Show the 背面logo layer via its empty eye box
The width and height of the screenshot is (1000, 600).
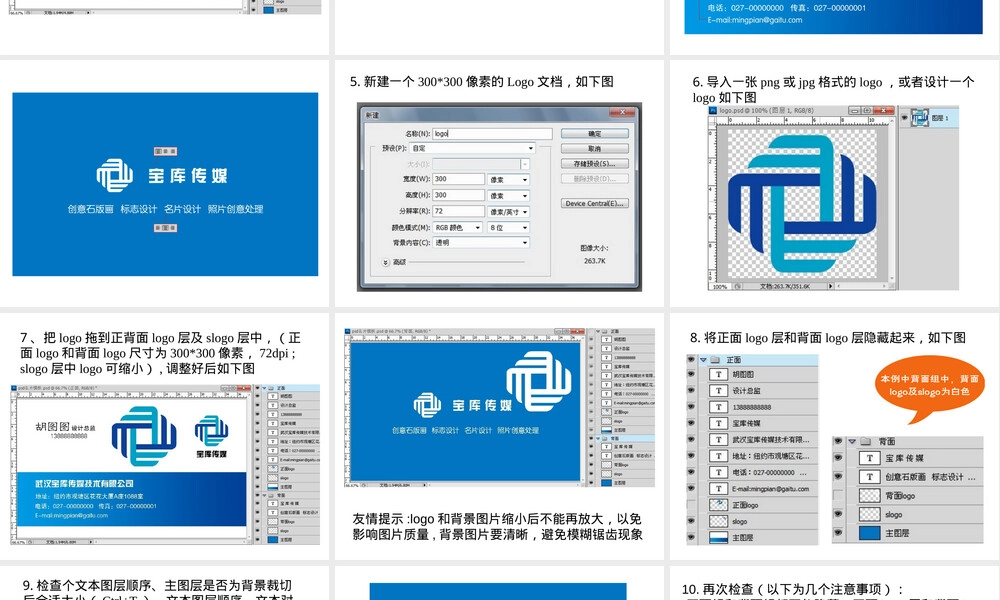point(838,495)
